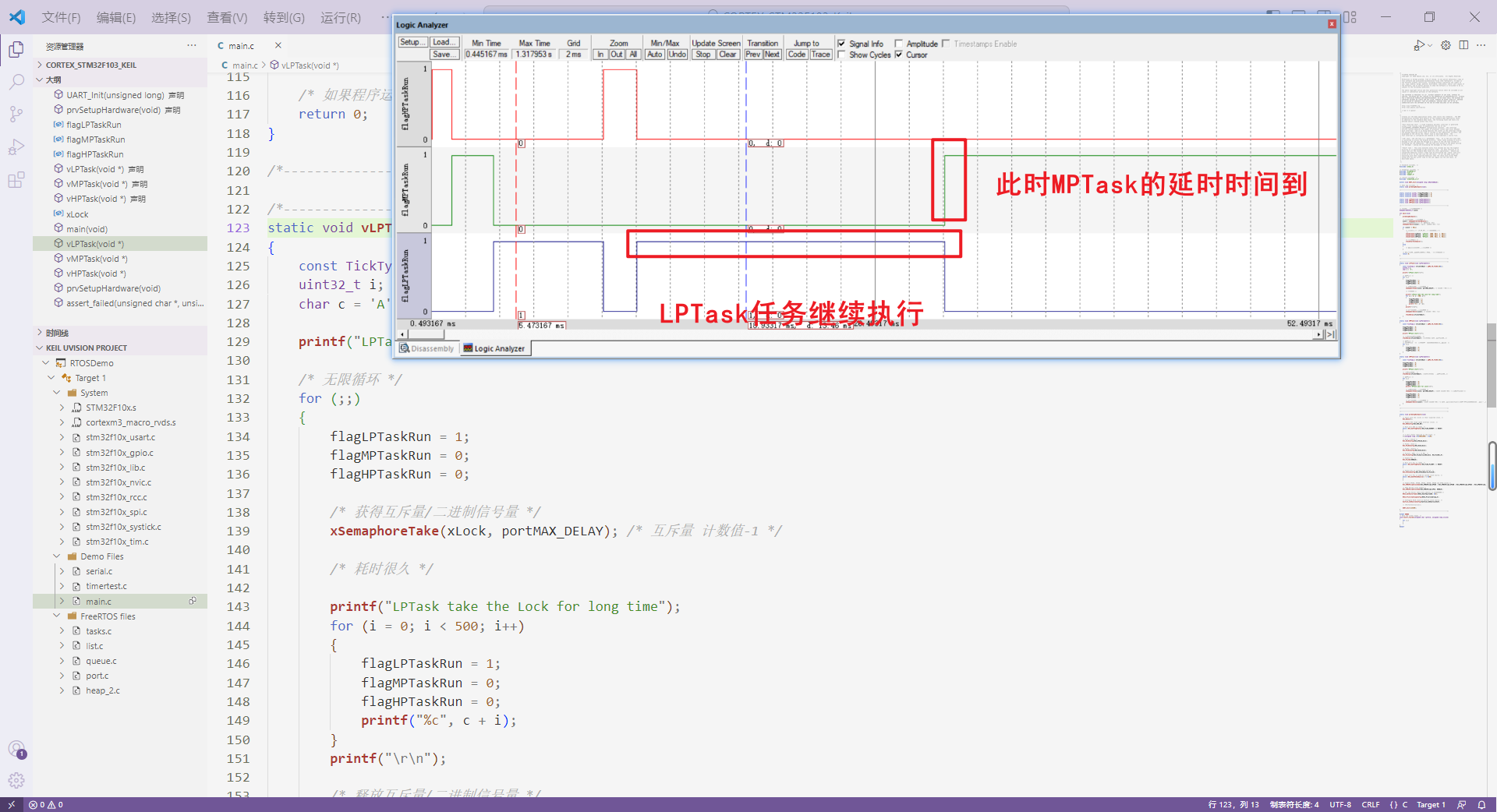Open the 转到(G) menu
The image size is (1497, 812).
pyautogui.click(x=284, y=17)
